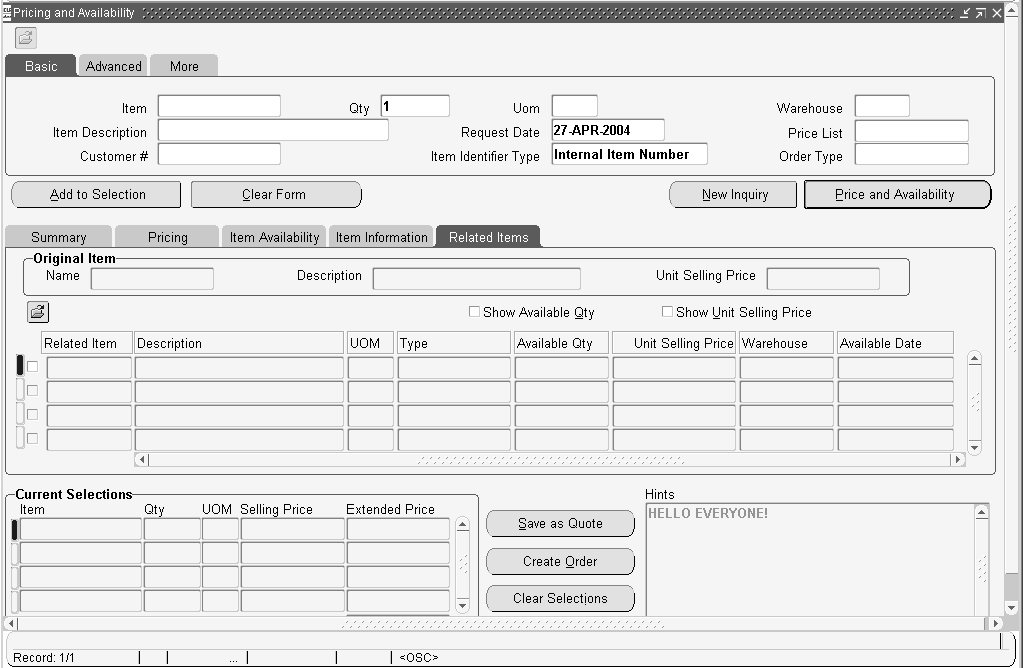Click the Current Selections scroll-up arrow

[x=463, y=524]
